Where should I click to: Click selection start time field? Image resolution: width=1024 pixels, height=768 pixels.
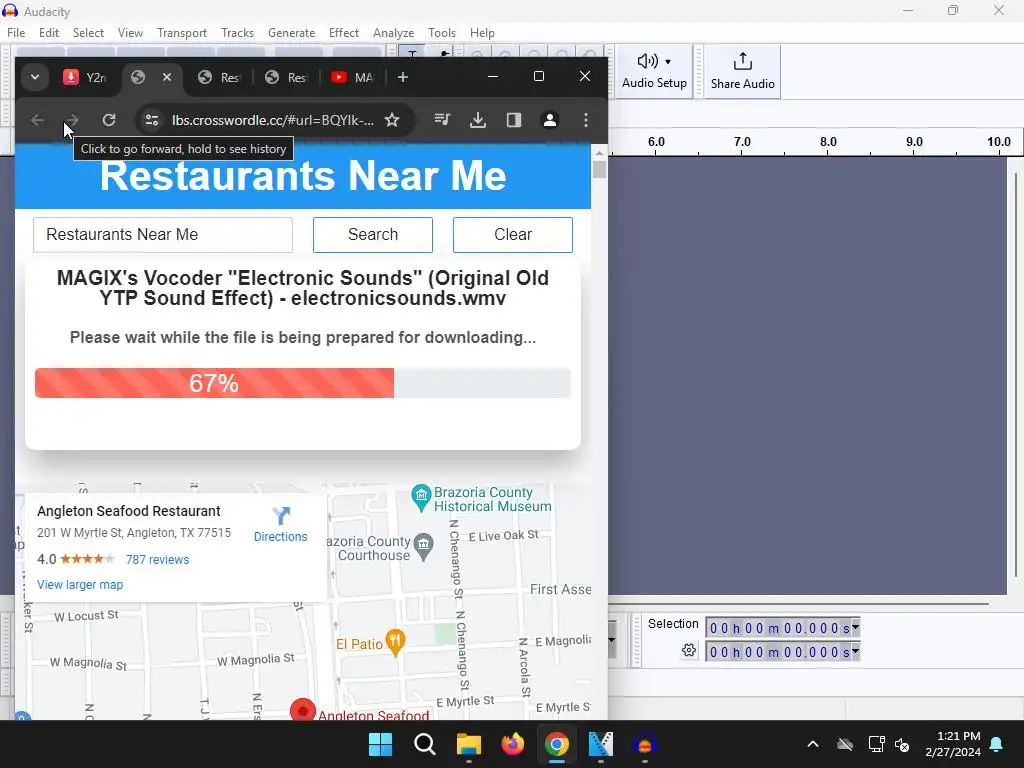point(778,628)
